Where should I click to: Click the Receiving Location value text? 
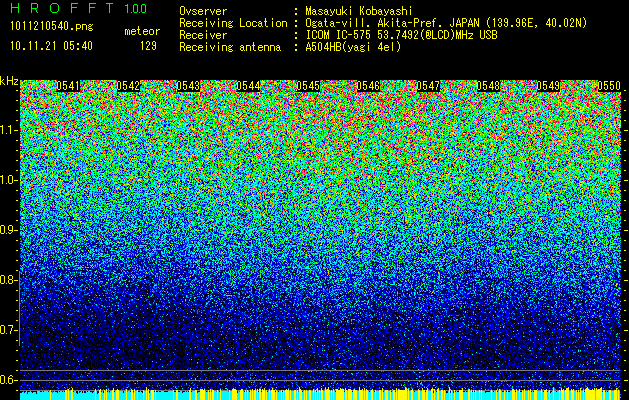click(x=446, y=23)
